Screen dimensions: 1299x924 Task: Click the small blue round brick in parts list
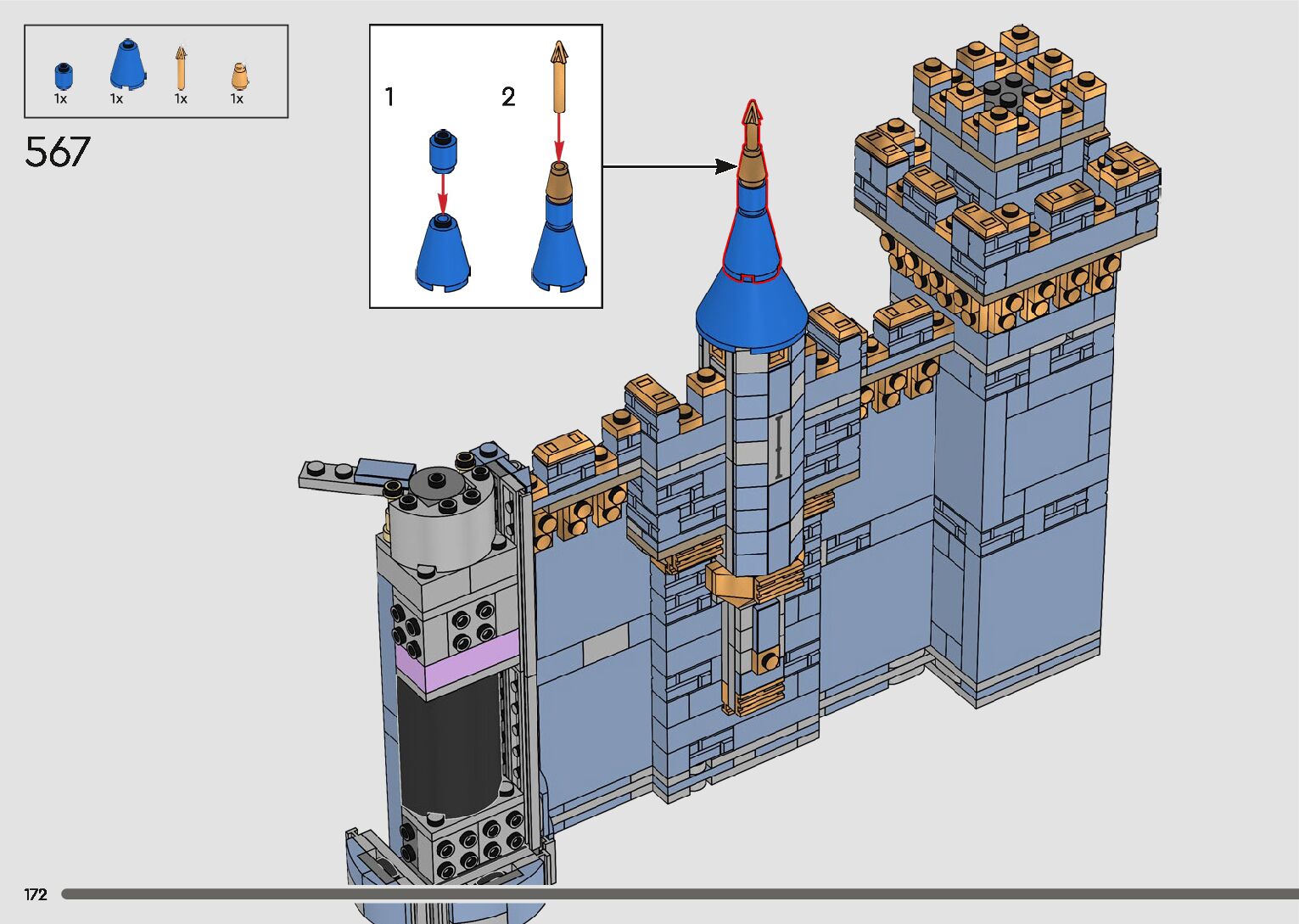(63, 76)
